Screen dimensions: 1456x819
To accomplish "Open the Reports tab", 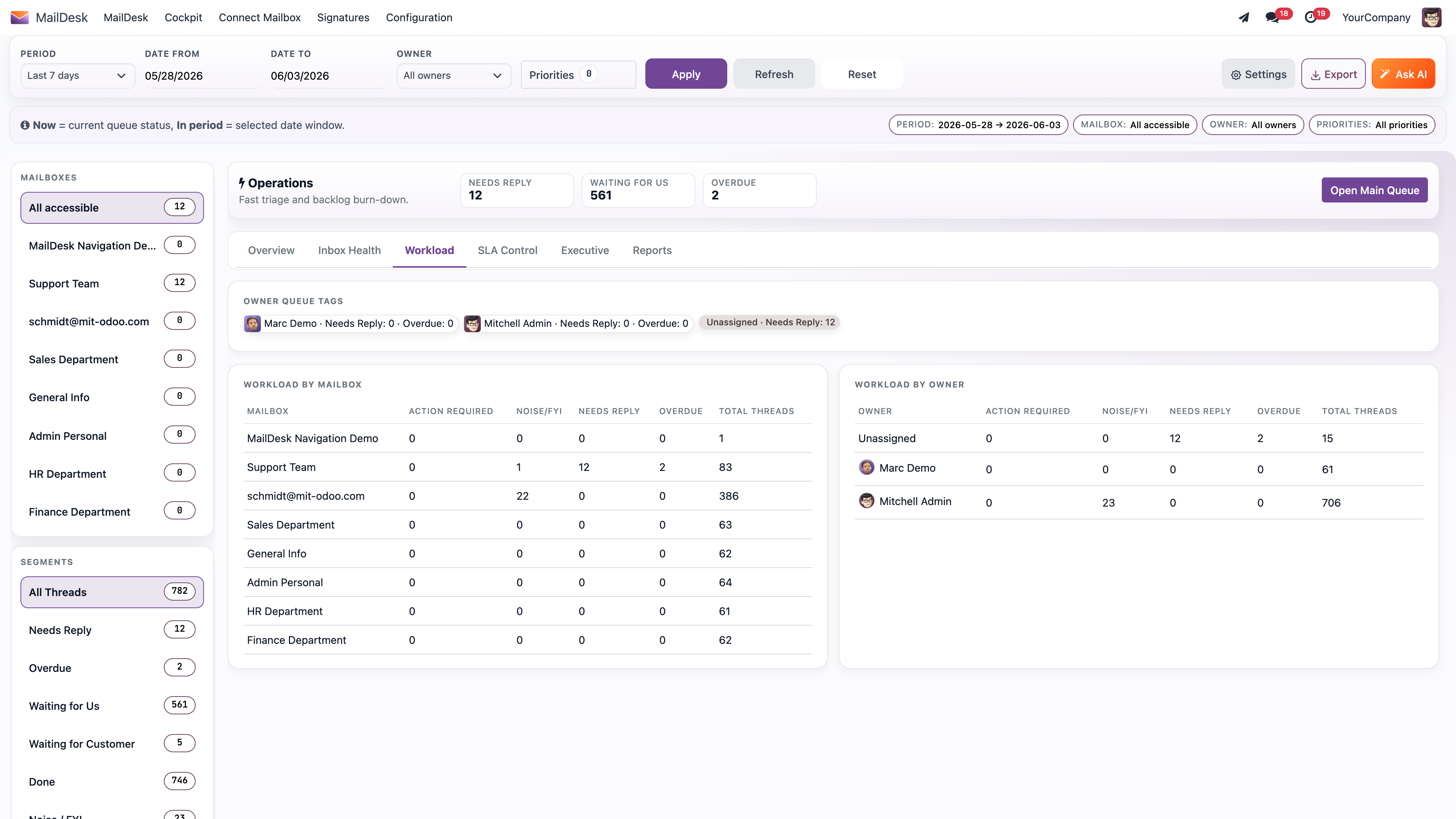I will [652, 250].
